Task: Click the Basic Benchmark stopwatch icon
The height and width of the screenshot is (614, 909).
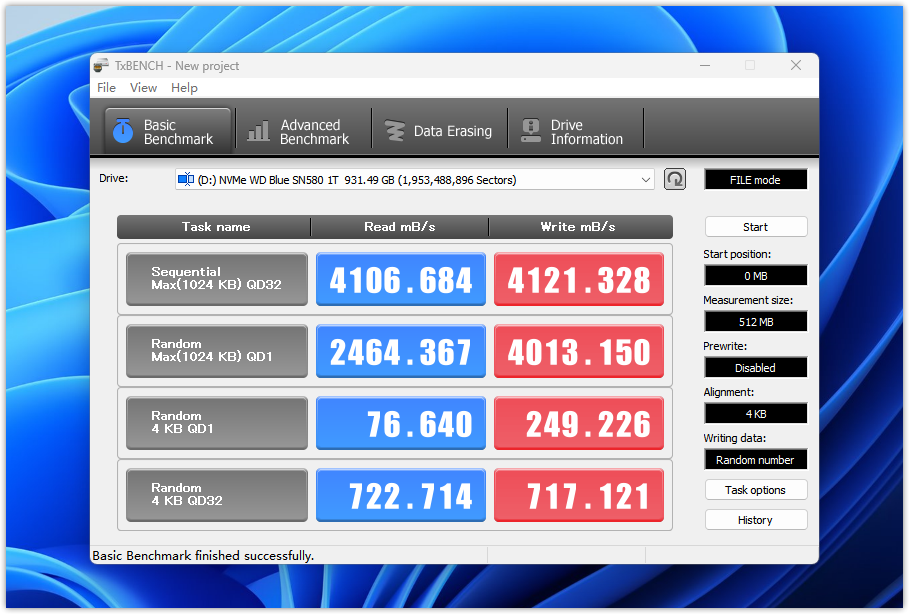Action: tap(123, 131)
